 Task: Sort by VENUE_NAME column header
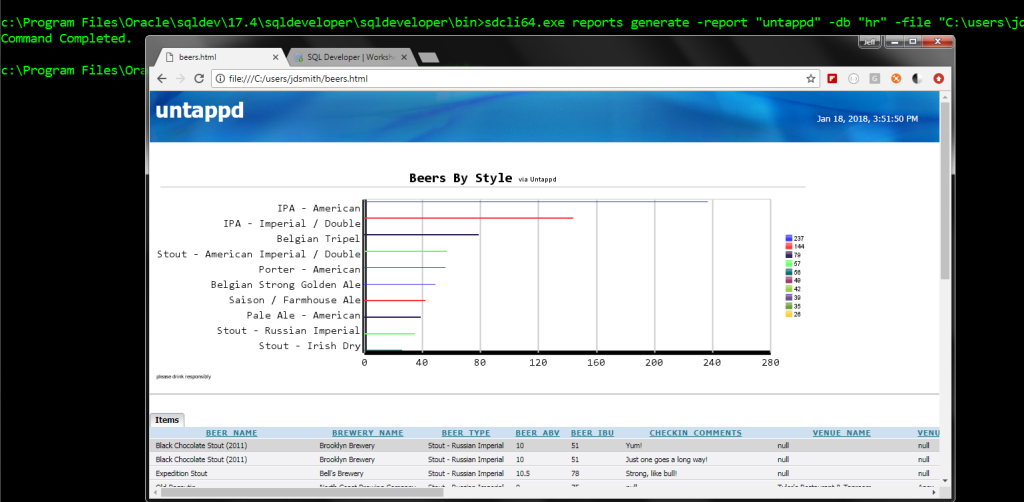coord(842,433)
